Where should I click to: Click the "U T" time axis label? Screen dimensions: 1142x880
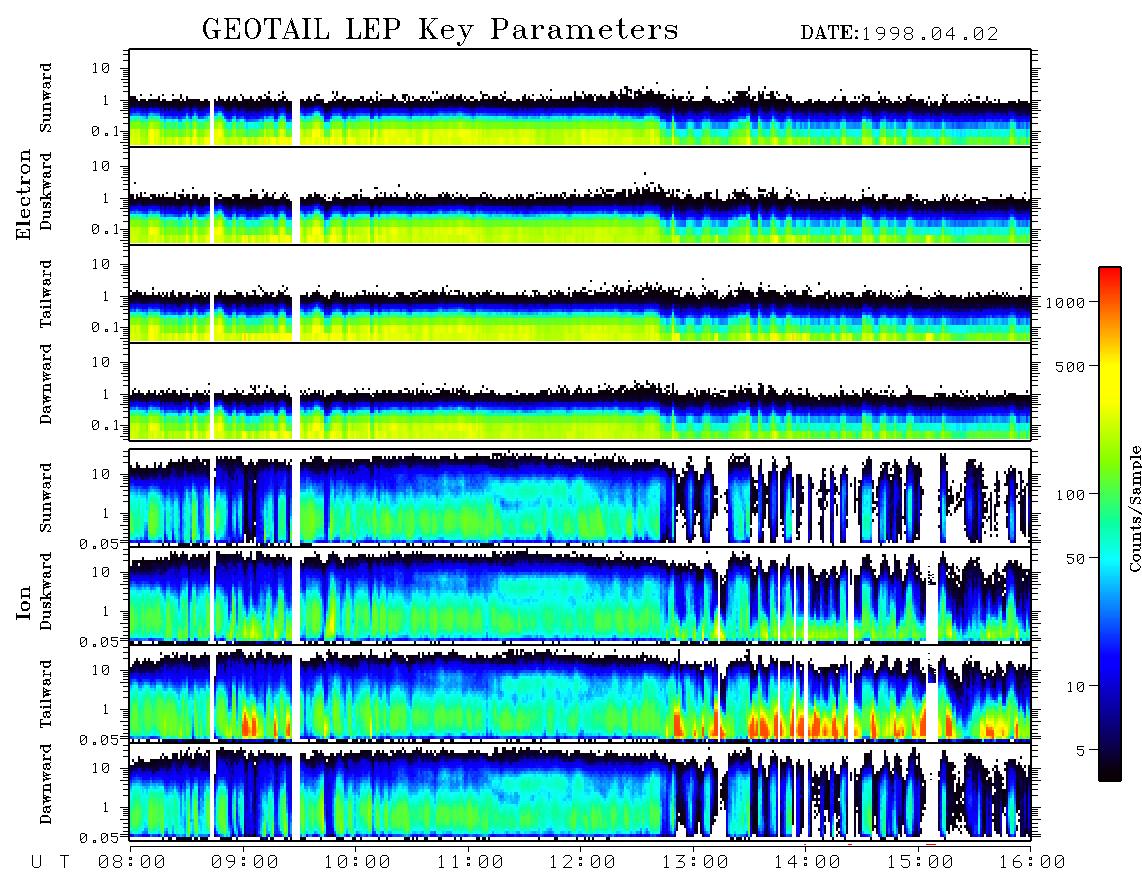click(50, 863)
